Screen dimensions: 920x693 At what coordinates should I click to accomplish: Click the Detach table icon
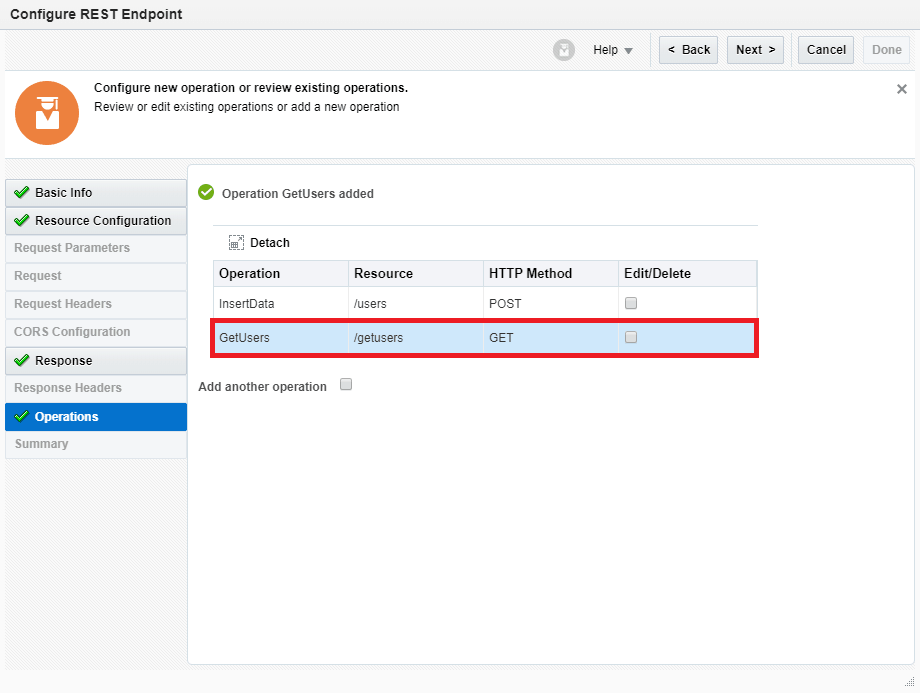236,243
